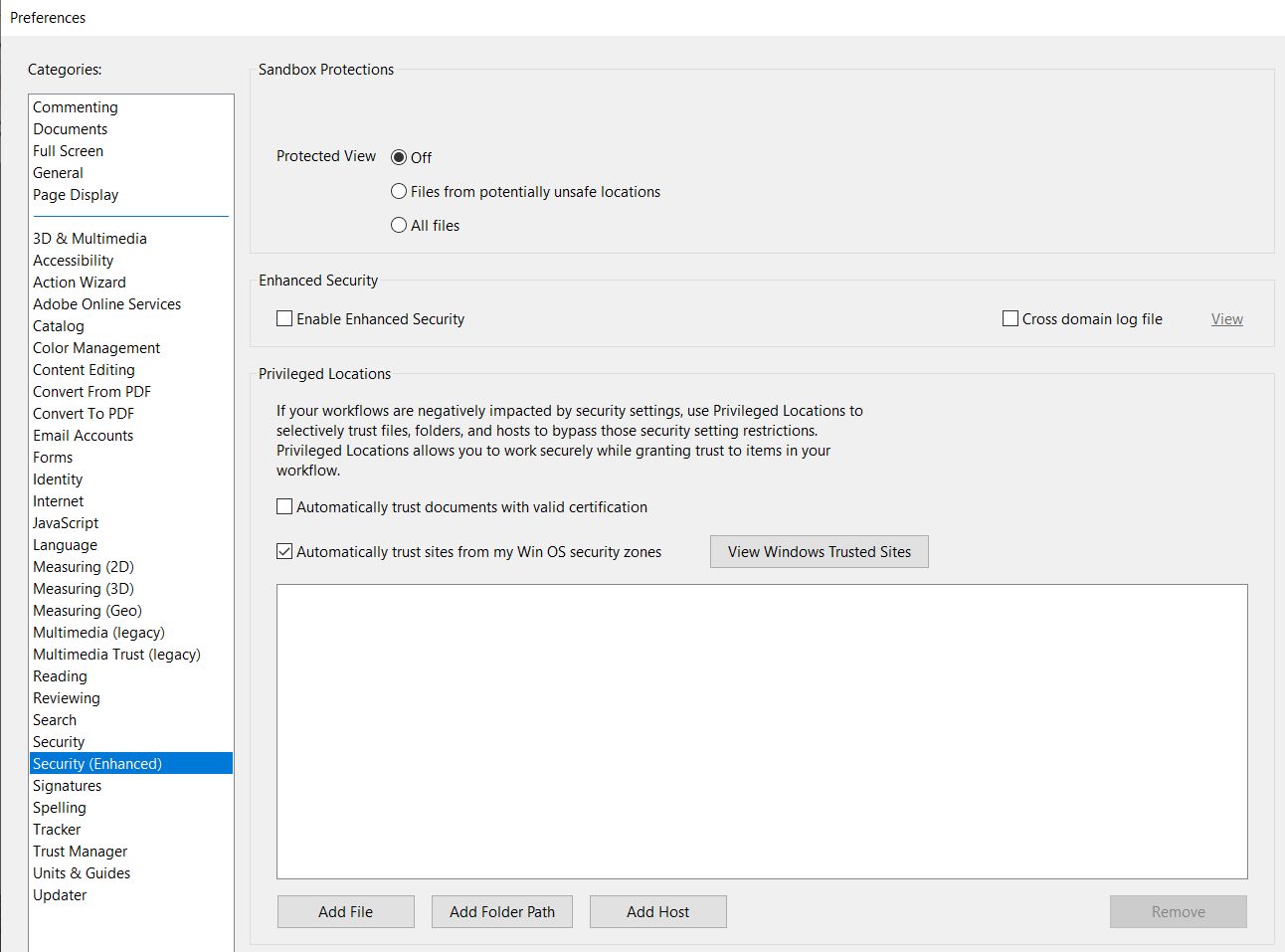Switch to the Security category
The image size is (1285, 952).
tap(59, 742)
